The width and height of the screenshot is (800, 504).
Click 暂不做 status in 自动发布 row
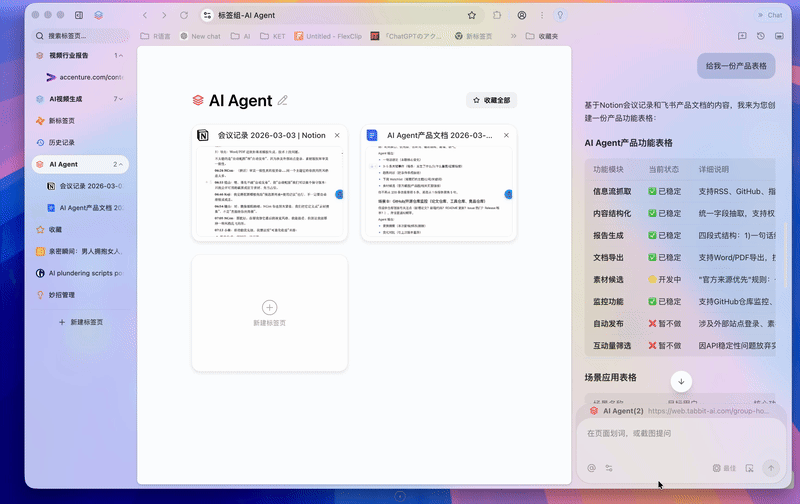coord(664,323)
